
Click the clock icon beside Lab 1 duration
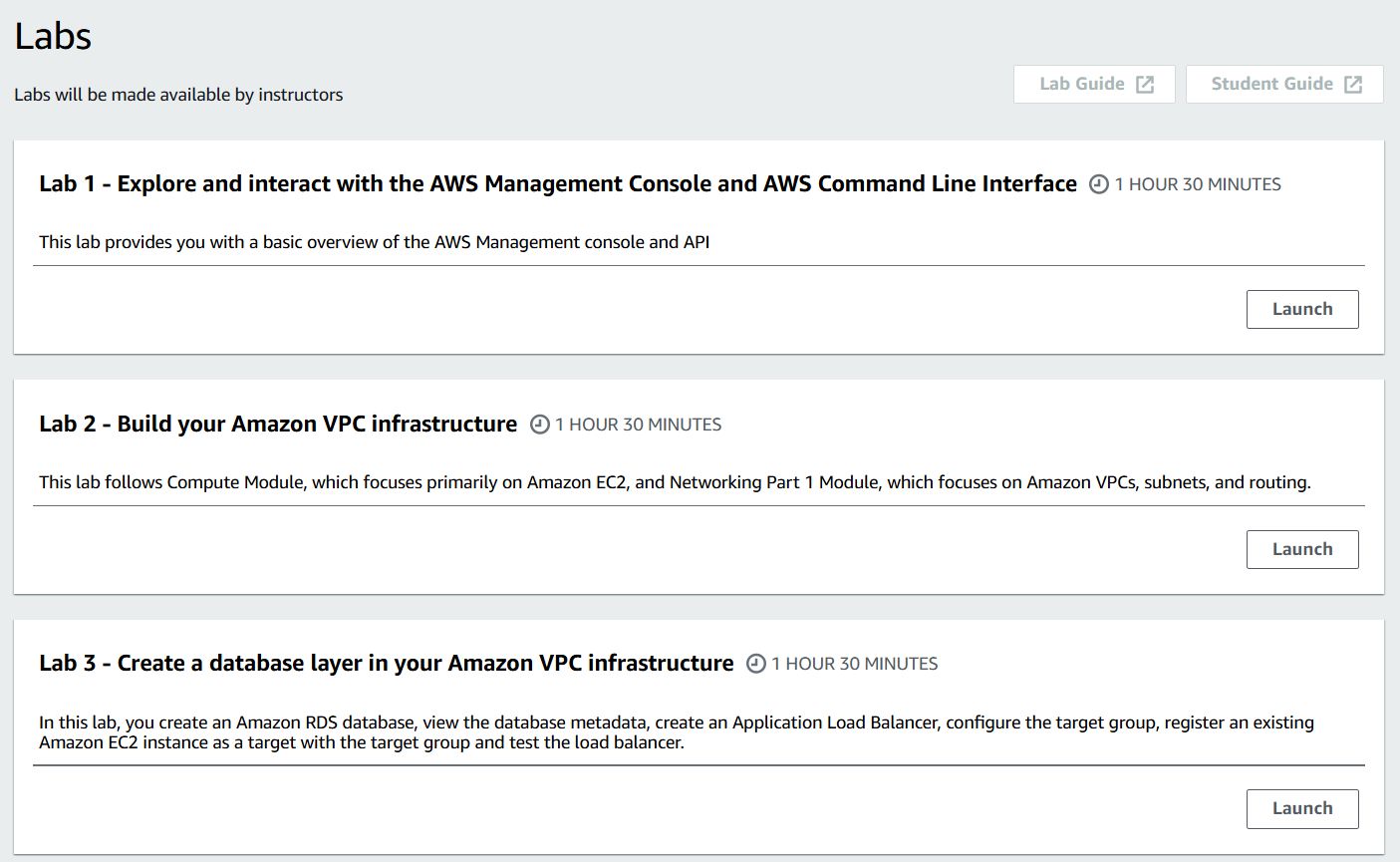1099,184
